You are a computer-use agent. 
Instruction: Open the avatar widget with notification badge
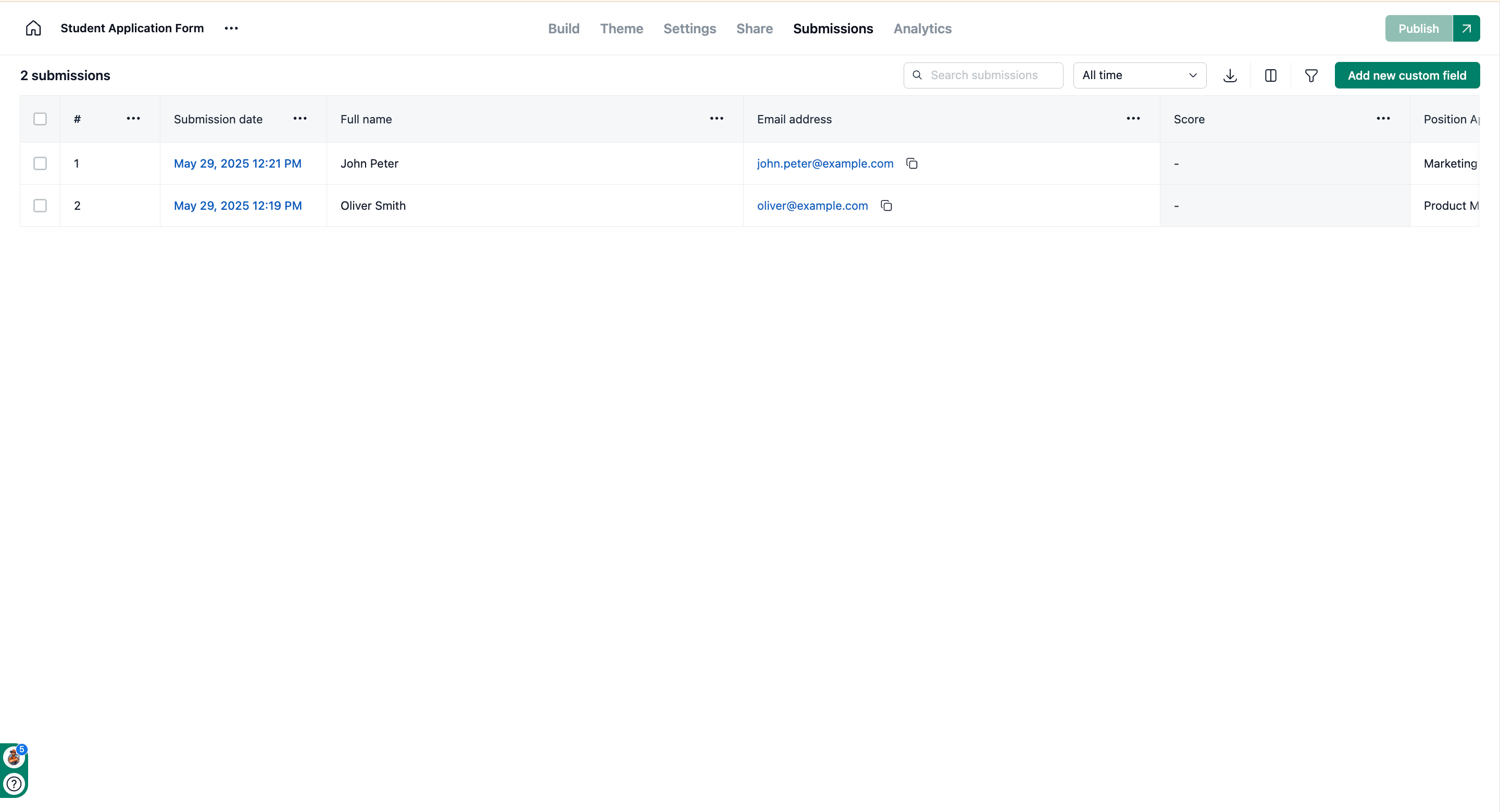(14, 757)
